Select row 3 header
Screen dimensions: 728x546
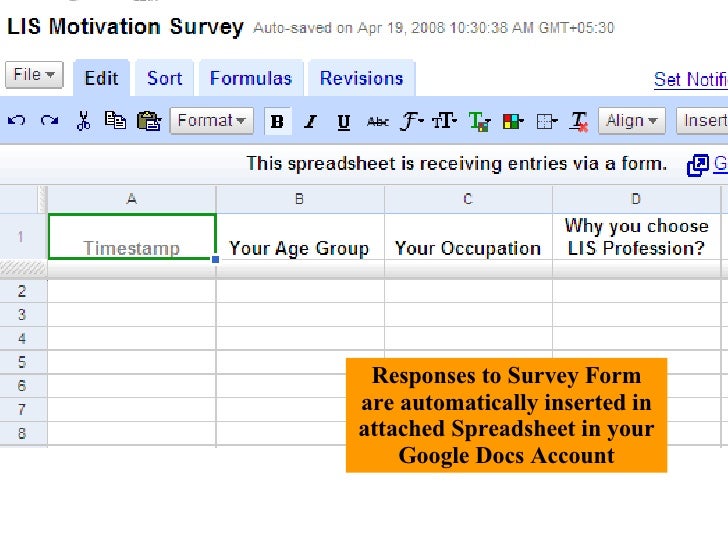(x=22, y=315)
